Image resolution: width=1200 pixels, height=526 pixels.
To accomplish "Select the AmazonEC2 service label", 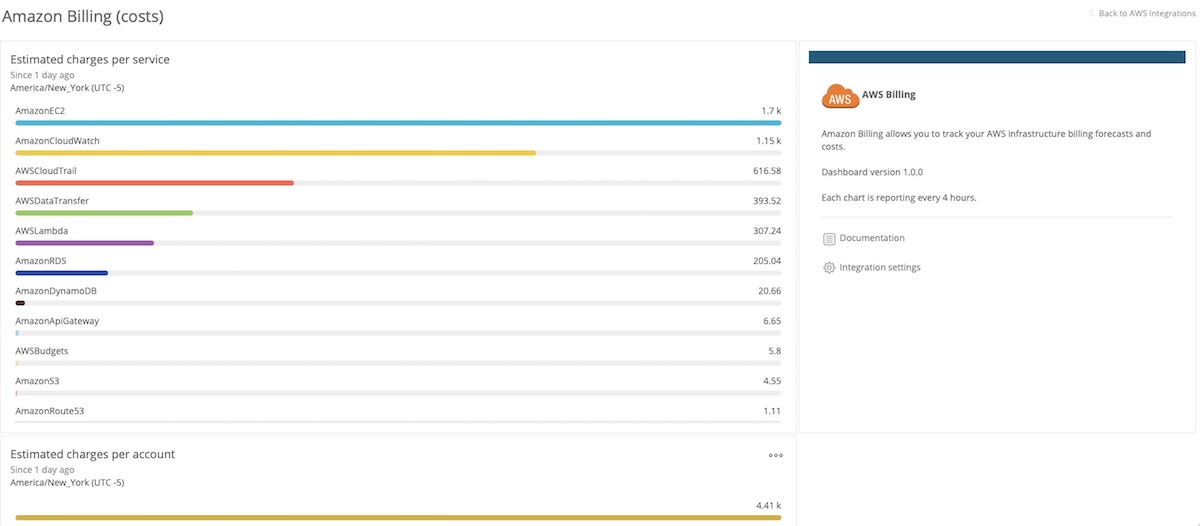I will [x=40, y=111].
